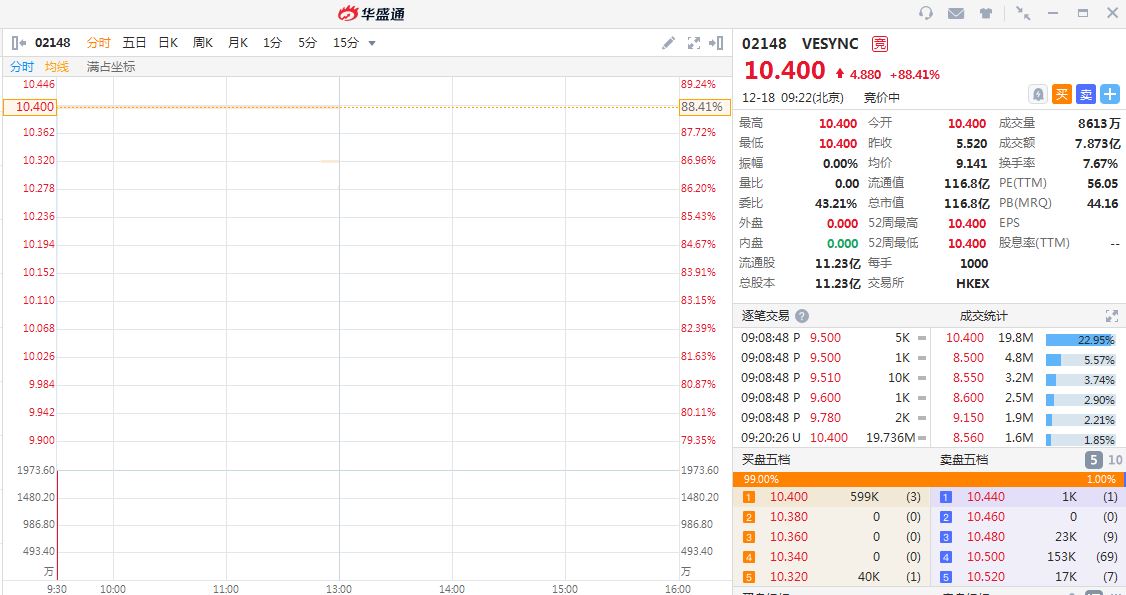Collapse left panel icon beside 02148
The height and width of the screenshot is (595, 1126).
(x=19, y=43)
